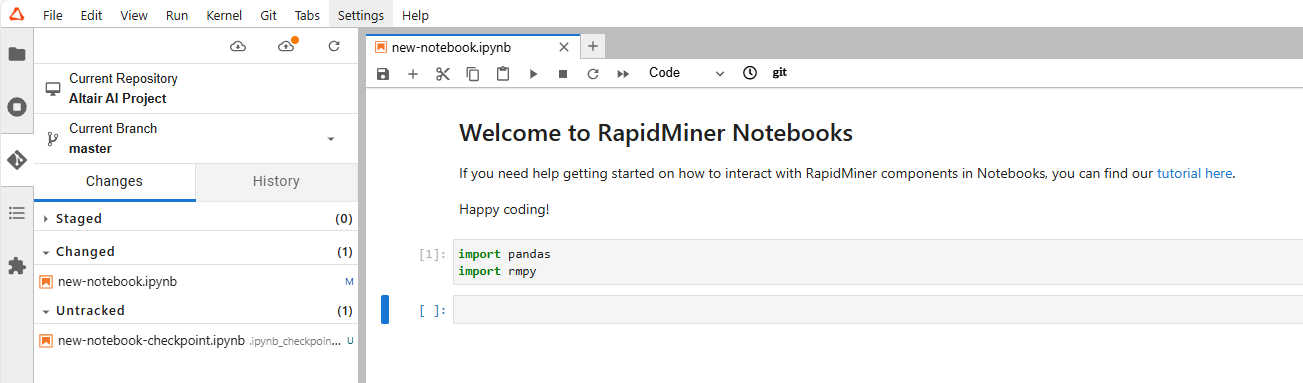
Task: Click the import pandas code cell
Action: (877, 263)
